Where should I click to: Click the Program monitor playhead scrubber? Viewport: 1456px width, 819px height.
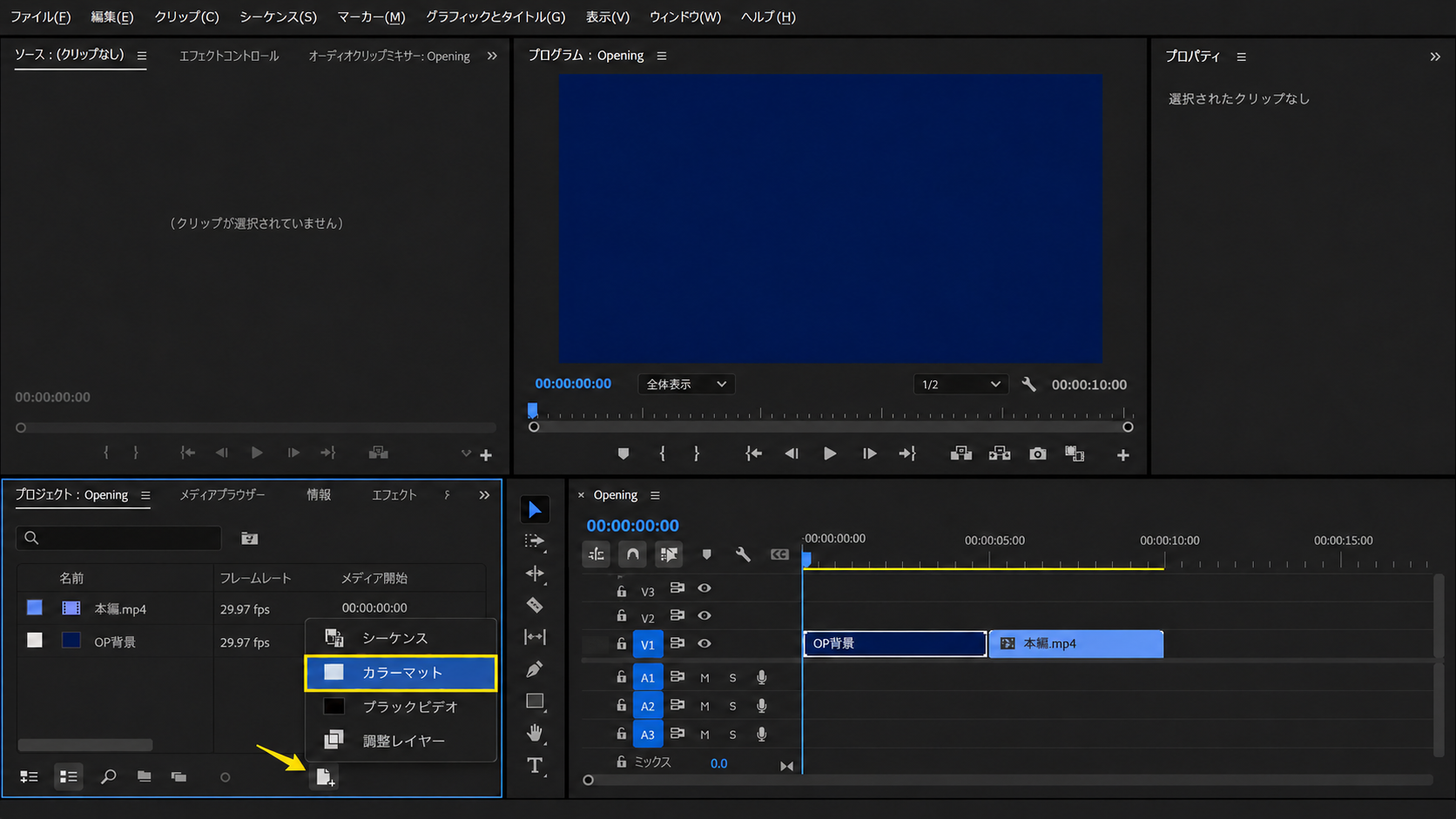tap(532, 410)
